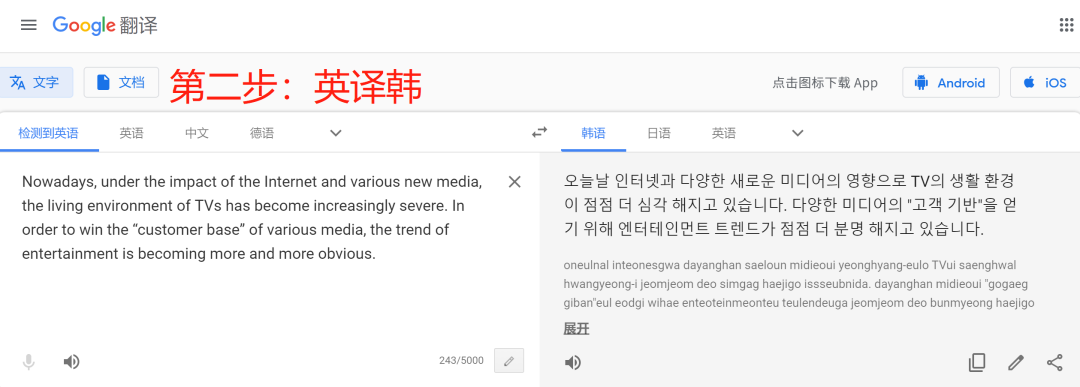This screenshot has height=387, width=1080.
Task: Suggest an edit to the translation
Action: pyautogui.click(x=1016, y=362)
